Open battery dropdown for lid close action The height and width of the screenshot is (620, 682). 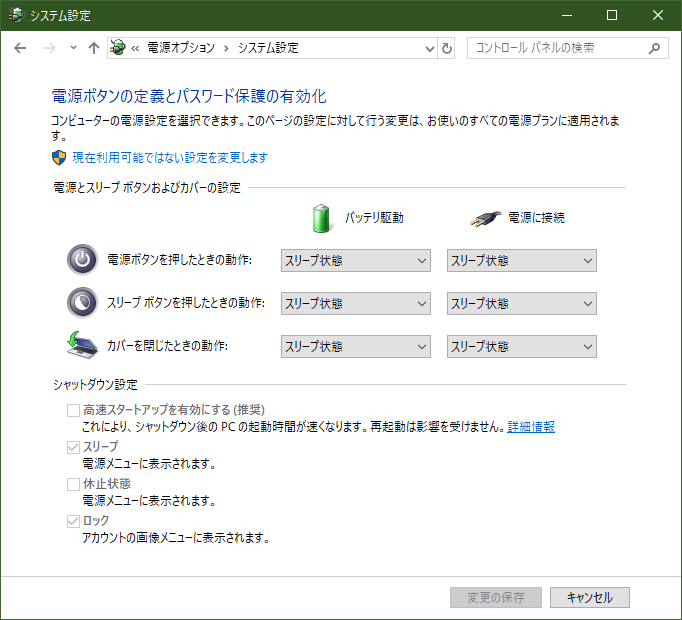(356, 346)
